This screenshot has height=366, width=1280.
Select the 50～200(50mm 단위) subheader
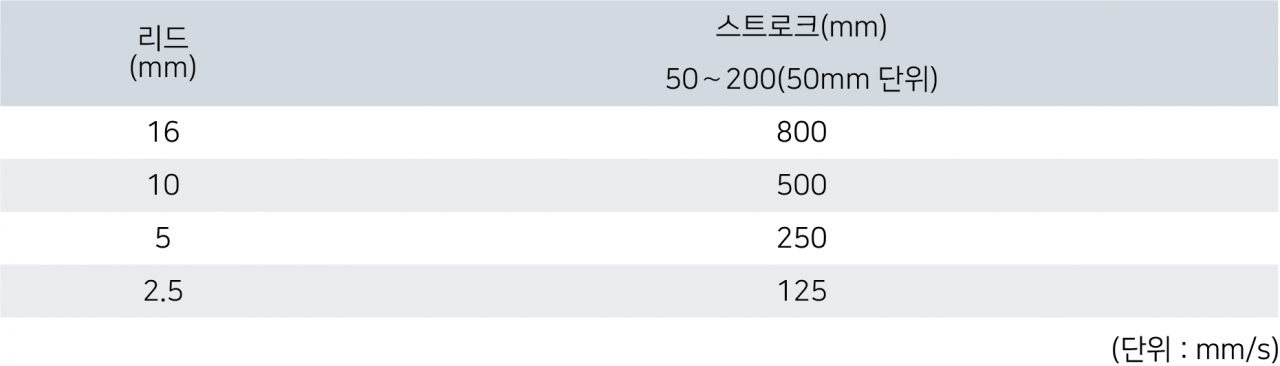pyautogui.click(x=801, y=80)
